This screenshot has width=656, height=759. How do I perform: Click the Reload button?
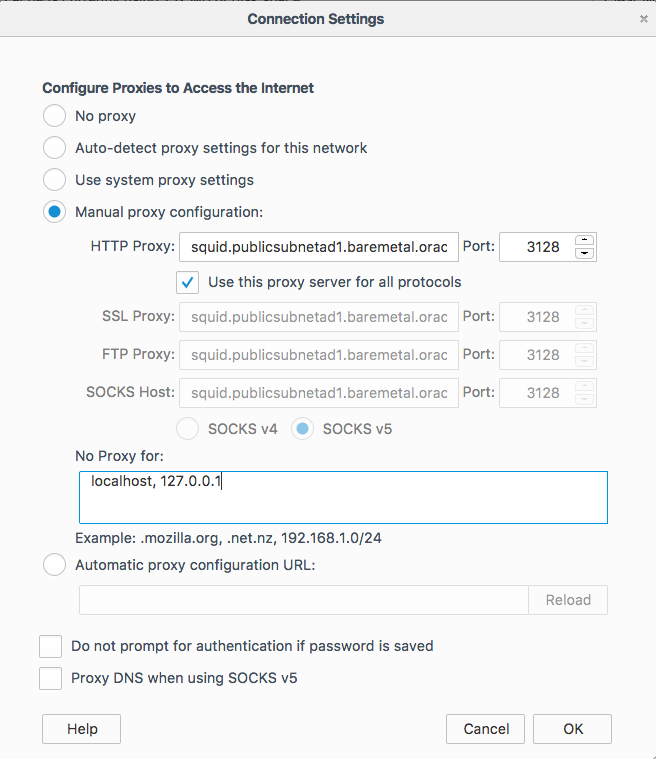click(x=568, y=600)
